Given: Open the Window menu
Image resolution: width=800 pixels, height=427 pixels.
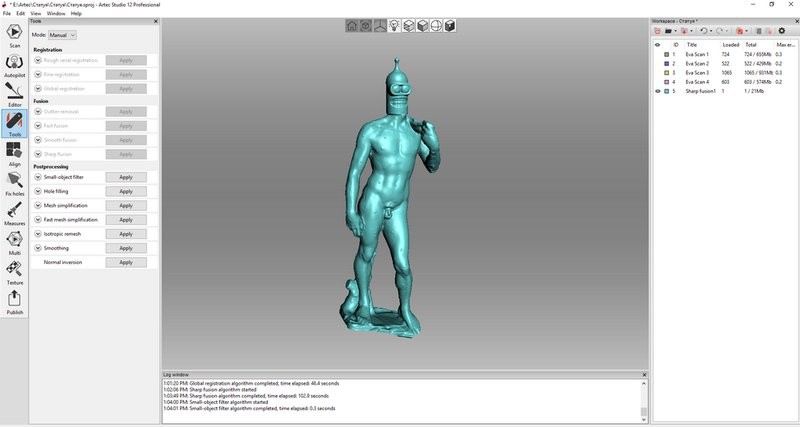Looking at the screenshot, I should click(x=56, y=13).
